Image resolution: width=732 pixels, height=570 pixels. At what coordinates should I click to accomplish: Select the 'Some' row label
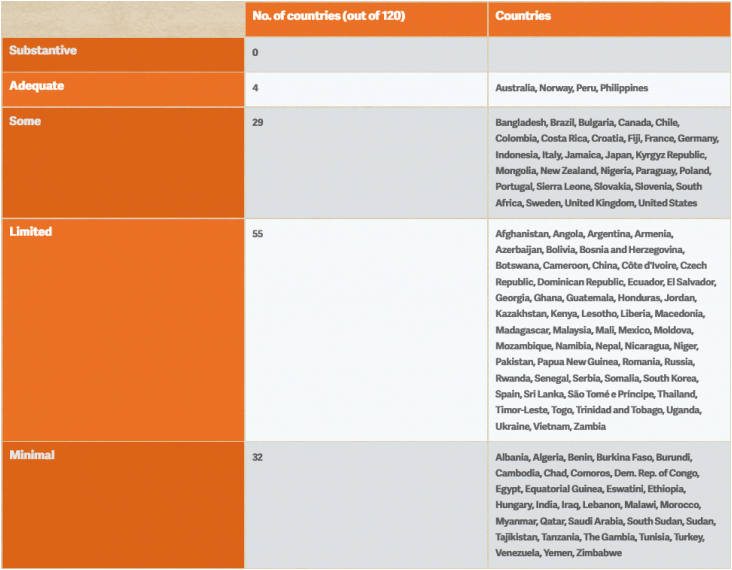tap(25, 121)
